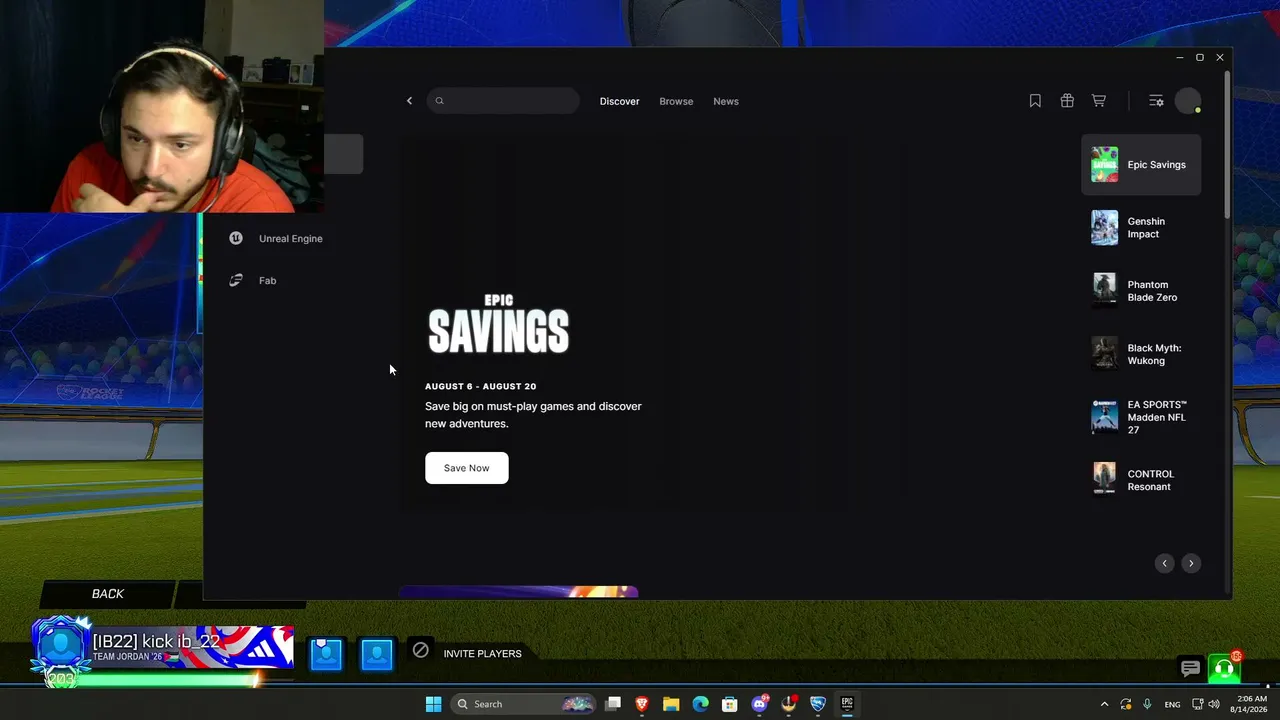This screenshot has height=720, width=1280.
Task: Open the Discover tab
Action: click(619, 101)
